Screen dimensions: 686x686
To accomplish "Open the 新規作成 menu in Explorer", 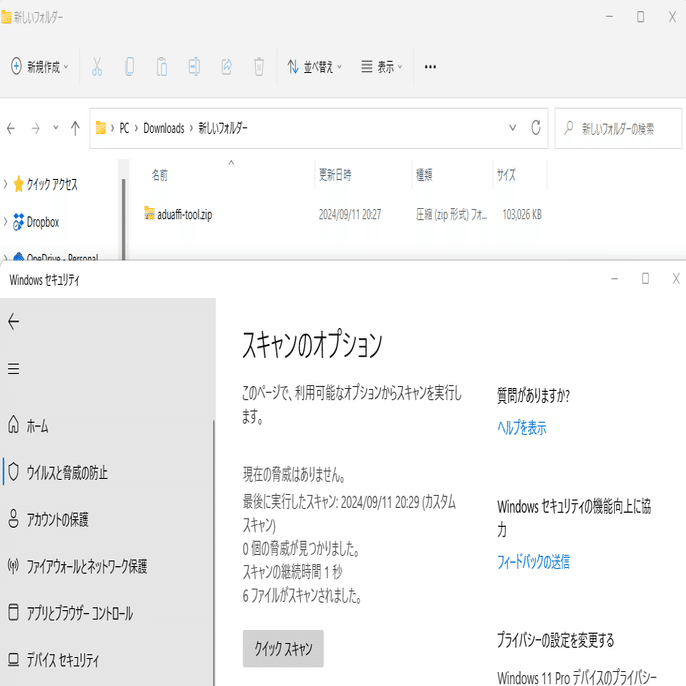I will point(39,66).
